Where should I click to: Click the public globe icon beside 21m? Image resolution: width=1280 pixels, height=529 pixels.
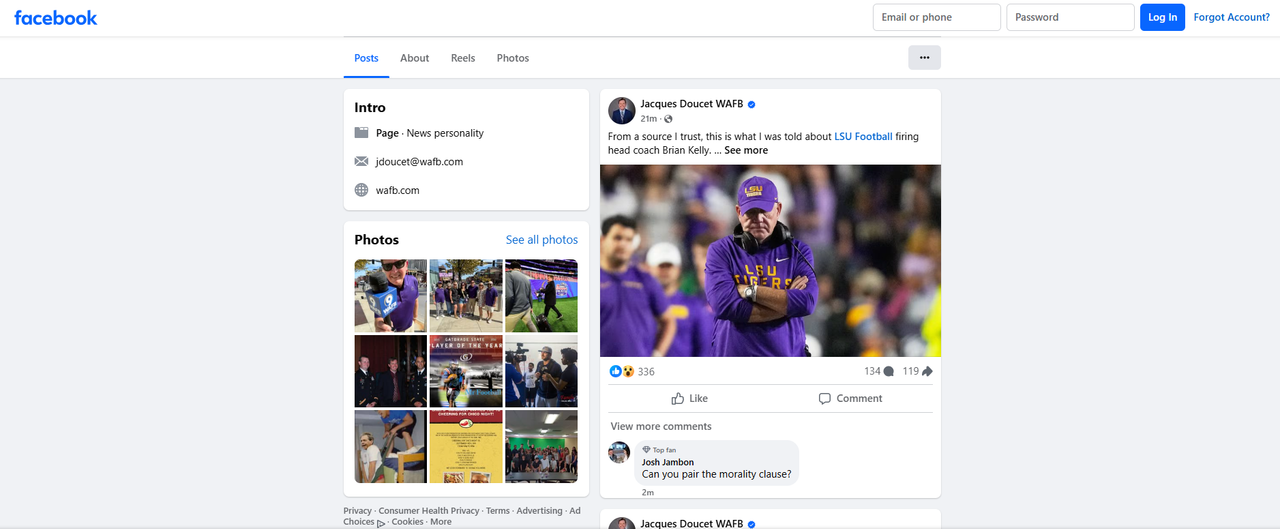click(668, 119)
